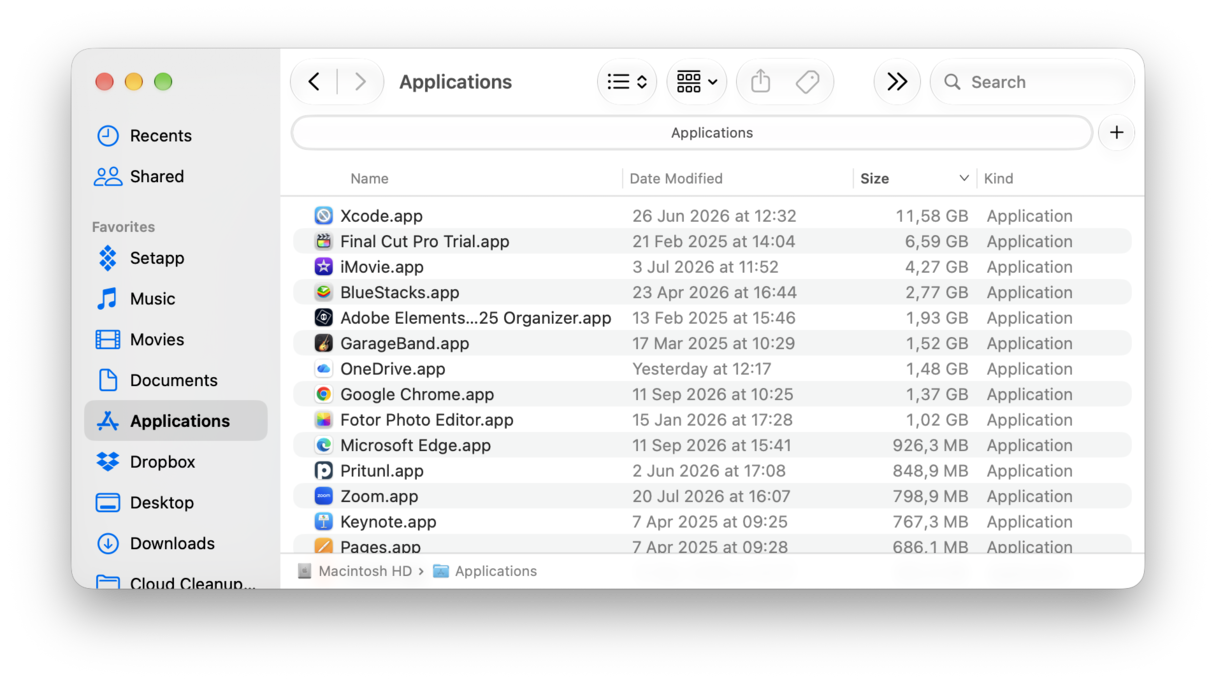1216x683 pixels.
Task: Click Macintosh HD in the path bar
Action: 356,571
